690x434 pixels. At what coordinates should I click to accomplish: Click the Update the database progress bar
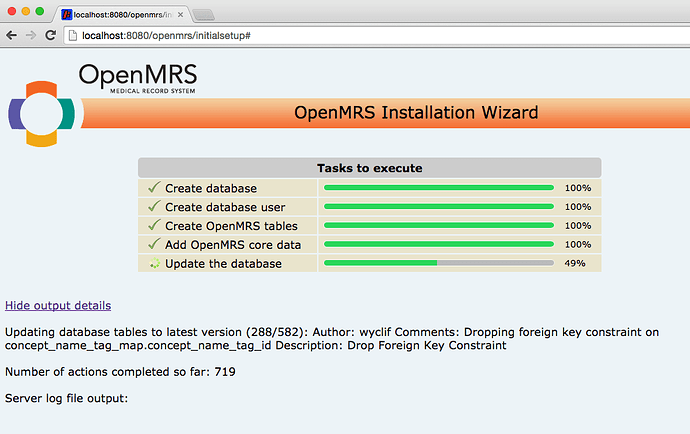(x=439, y=263)
